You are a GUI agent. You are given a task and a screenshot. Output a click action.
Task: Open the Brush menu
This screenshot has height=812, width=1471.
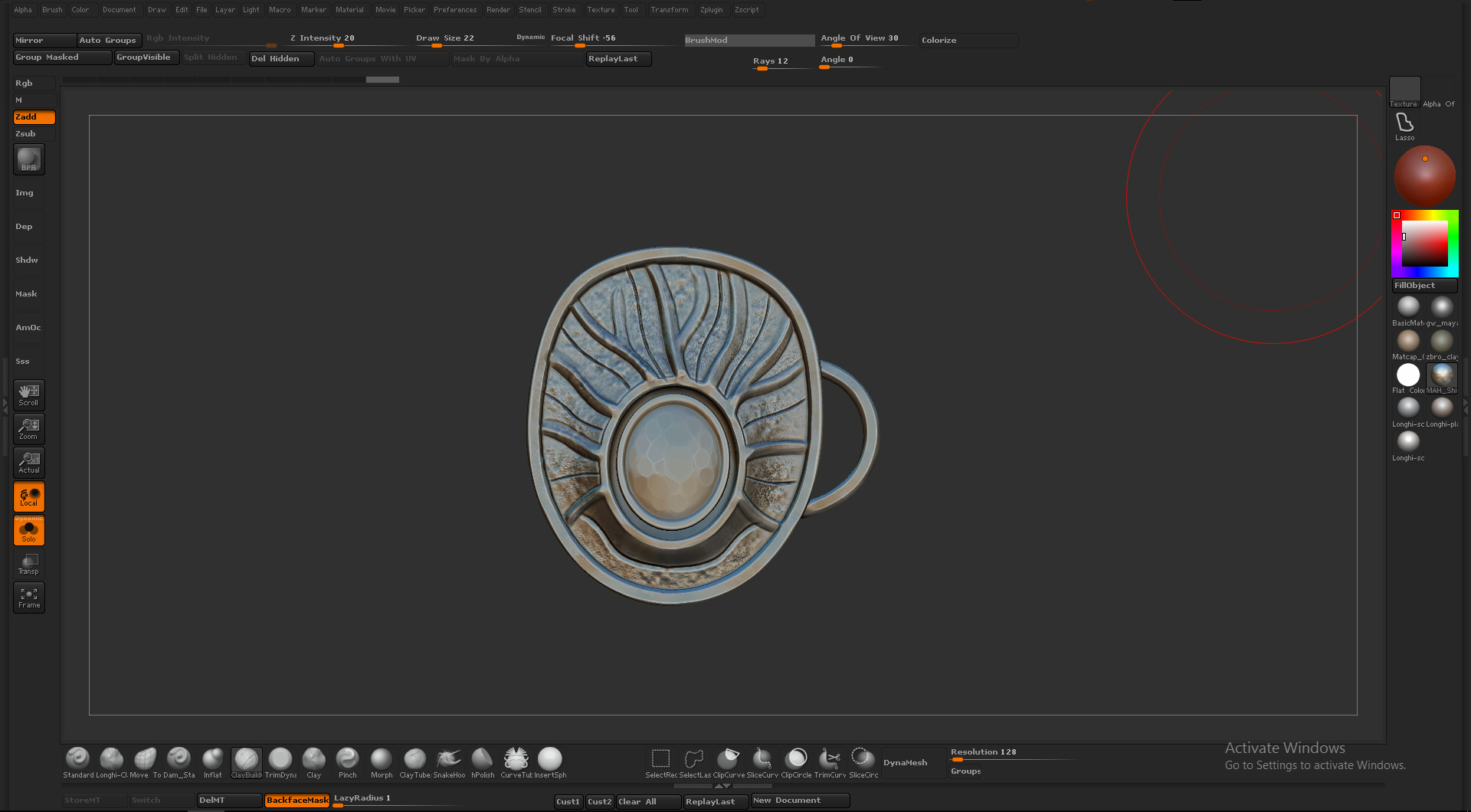click(52, 10)
